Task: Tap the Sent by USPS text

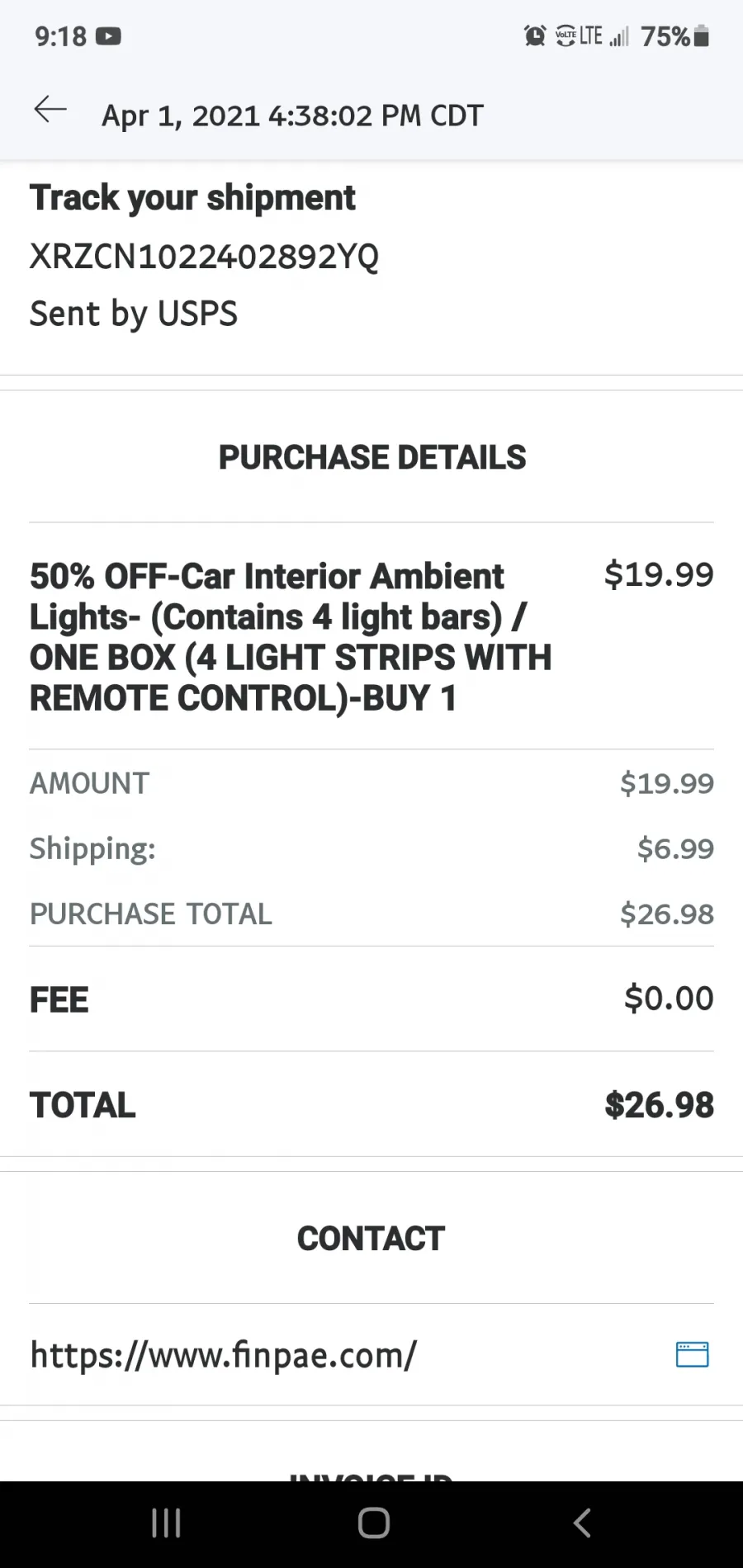Action: [x=134, y=314]
